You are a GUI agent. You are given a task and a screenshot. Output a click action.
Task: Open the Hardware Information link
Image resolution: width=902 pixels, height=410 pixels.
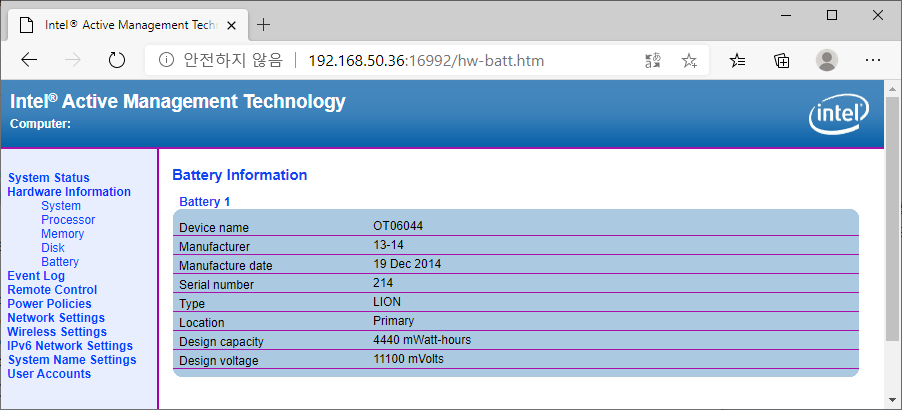point(69,192)
